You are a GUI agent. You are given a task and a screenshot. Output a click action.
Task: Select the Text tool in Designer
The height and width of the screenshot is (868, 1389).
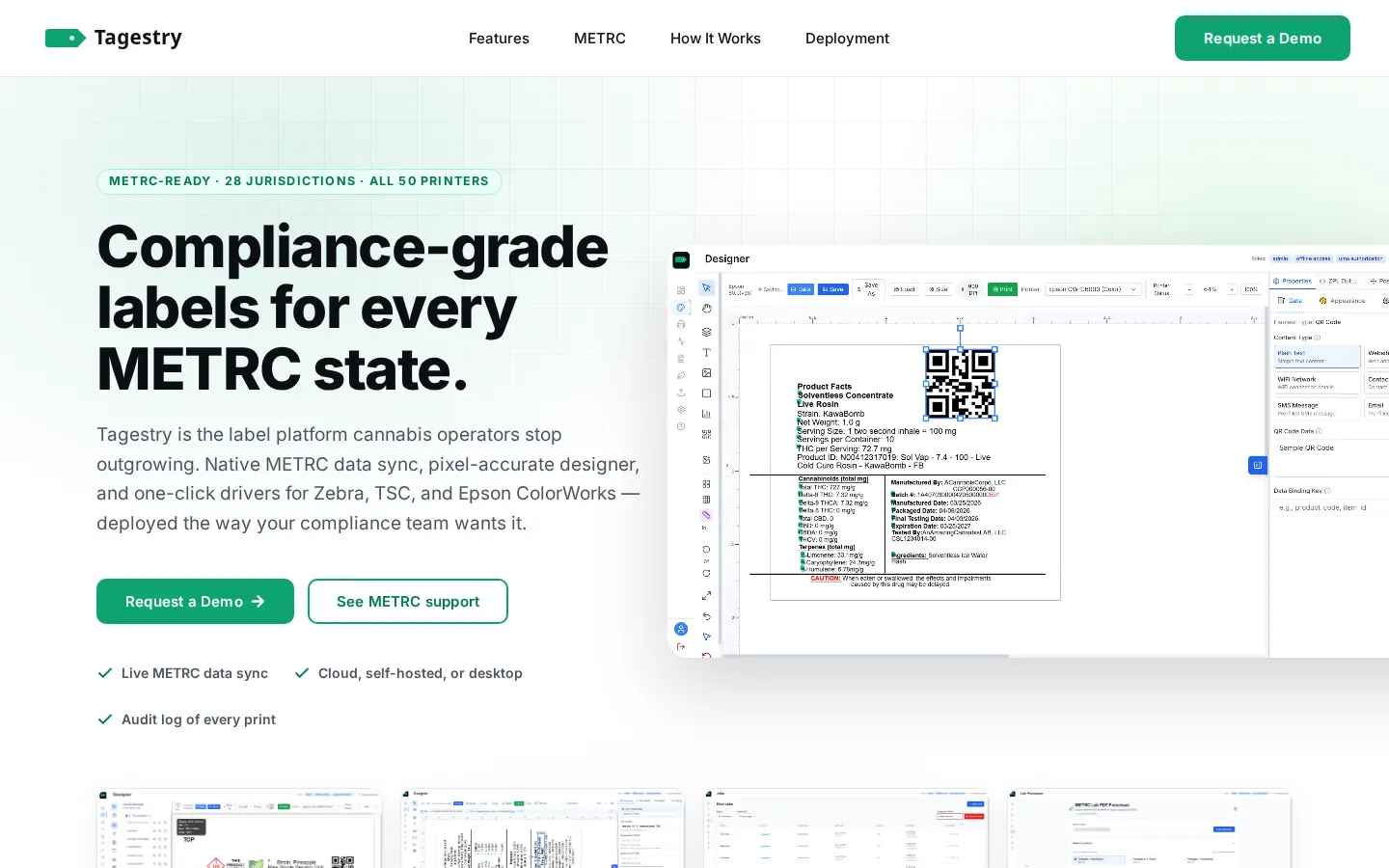pos(706,353)
